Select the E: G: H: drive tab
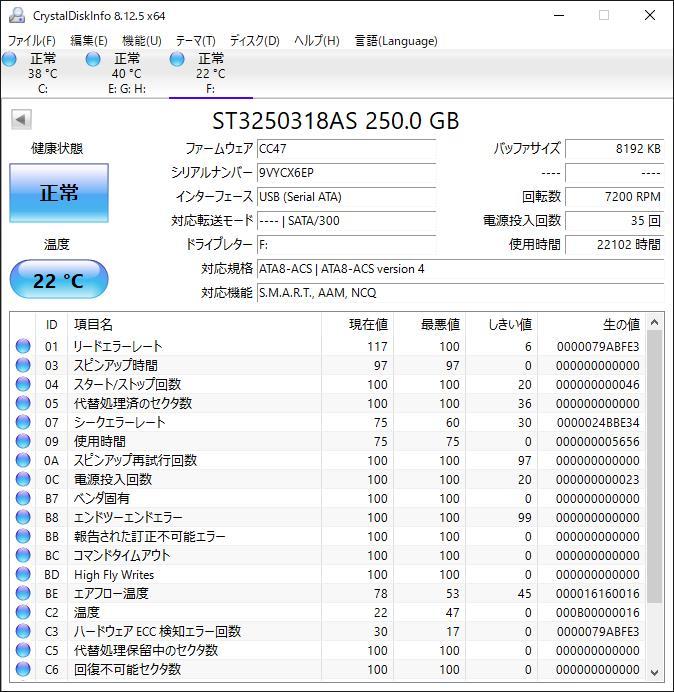 click(x=127, y=73)
